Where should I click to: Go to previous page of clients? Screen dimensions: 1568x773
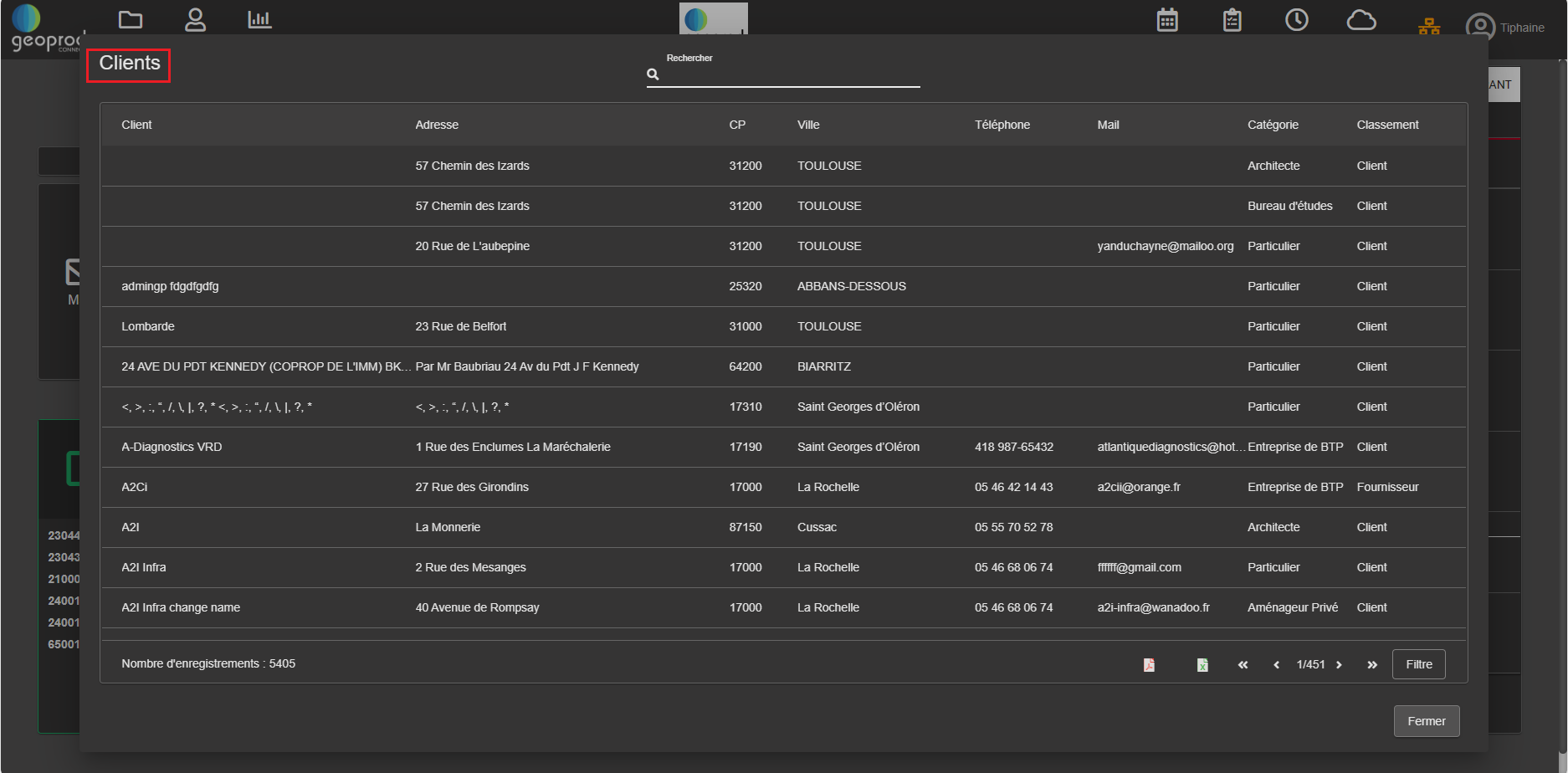click(x=1276, y=664)
